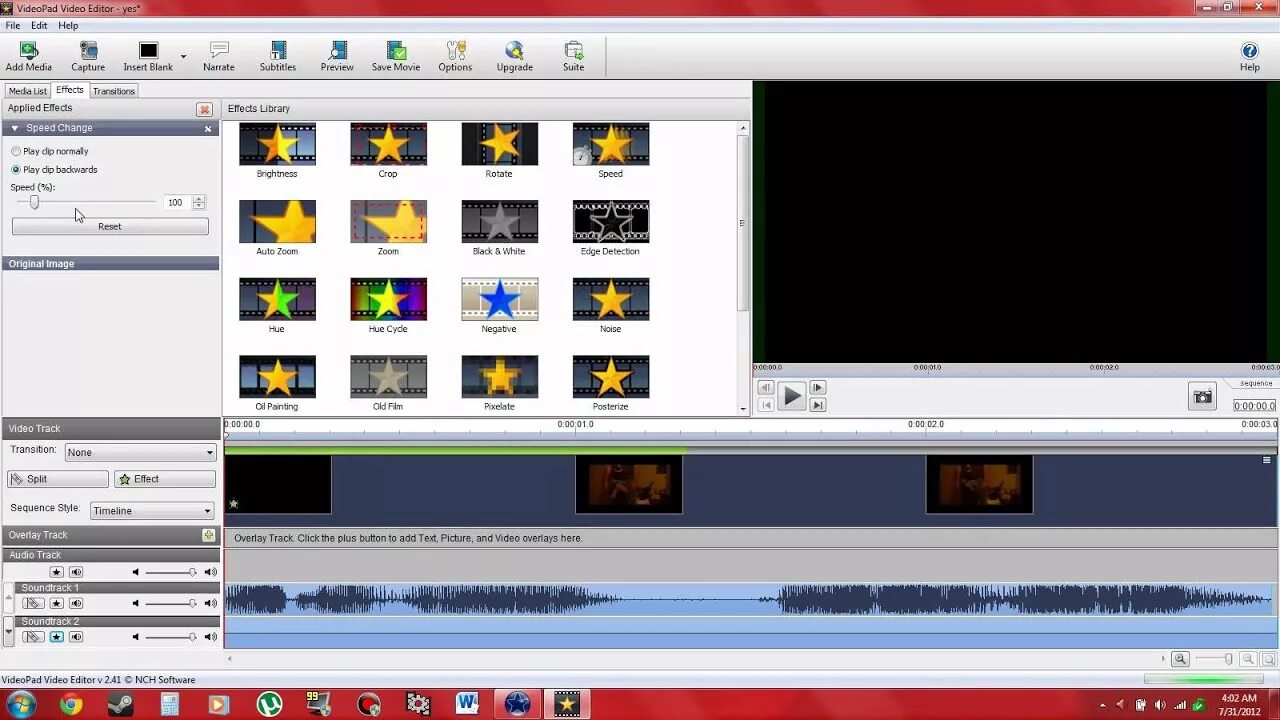Viewport: 1280px width, 720px height.
Task: Select the Play clip backwards option
Action: coord(55,170)
